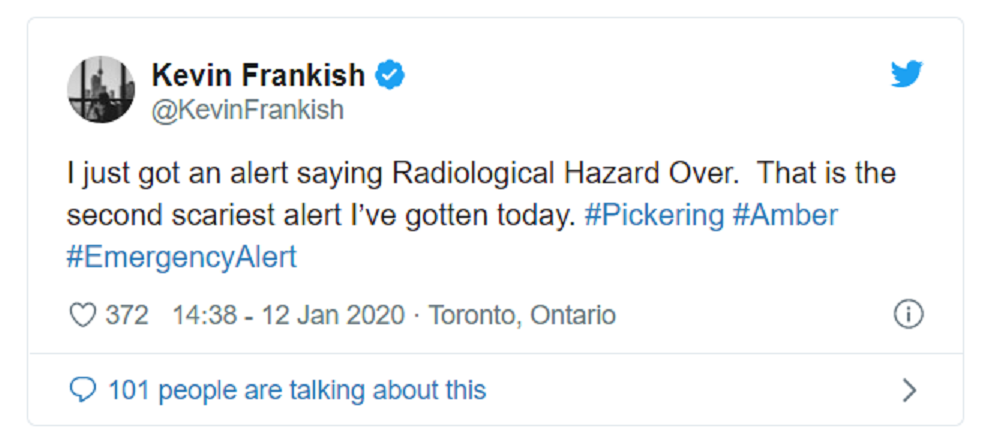This screenshot has height=444, width=1003.
Task: Open the Kevin Frankish display name
Action: point(258,74)
